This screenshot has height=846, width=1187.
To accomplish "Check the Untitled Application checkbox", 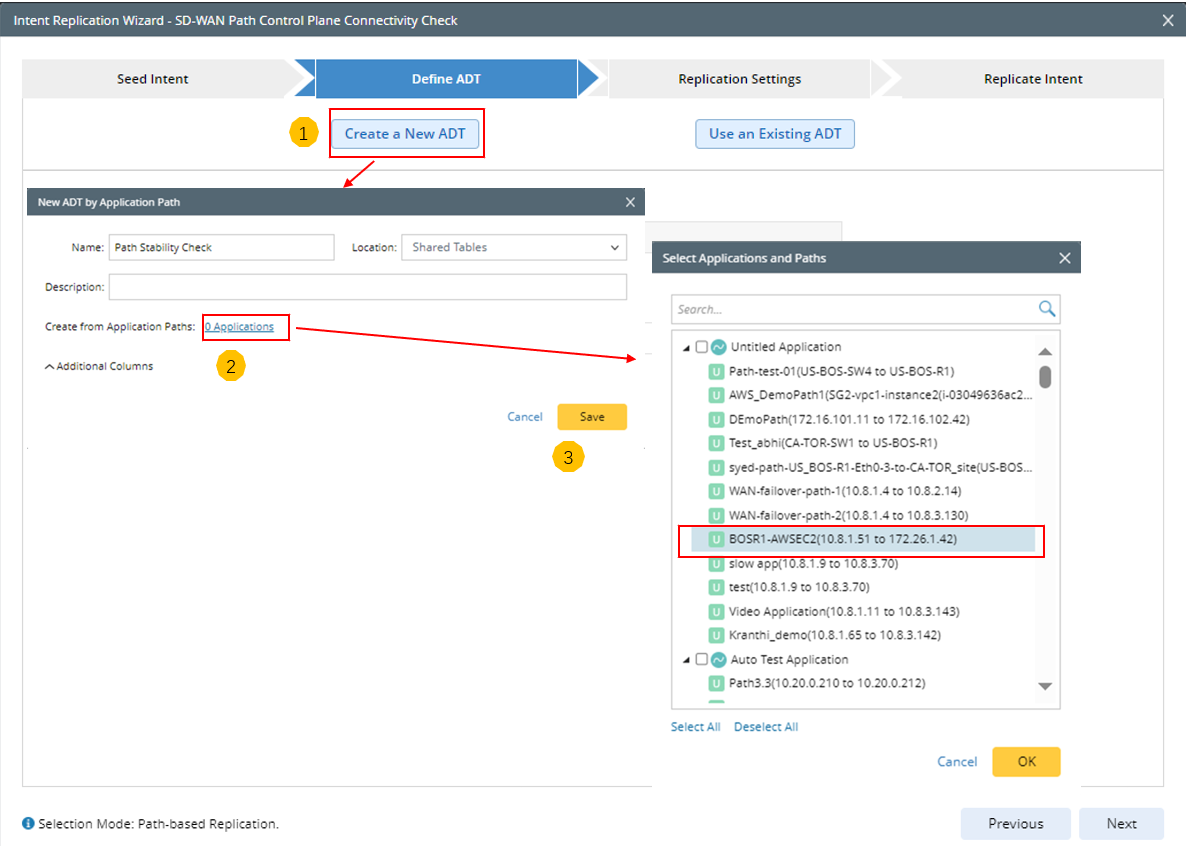I will pyautogui.click(x=702, y=347).
